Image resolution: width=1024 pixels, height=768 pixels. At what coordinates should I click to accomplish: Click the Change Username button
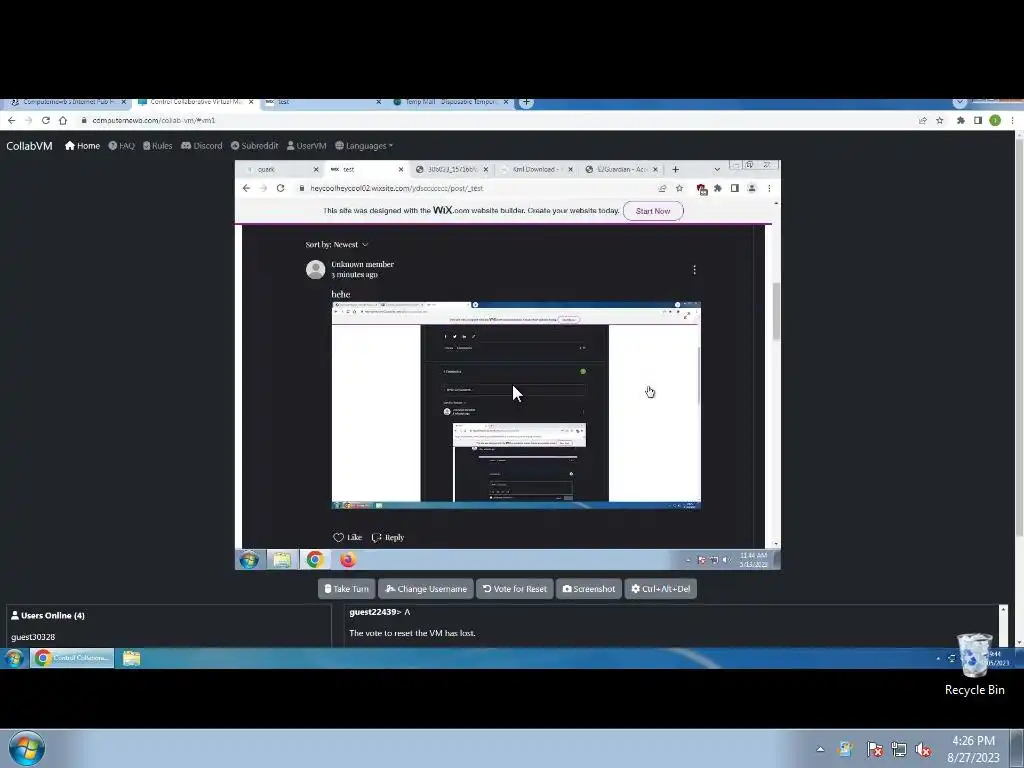click(426, 588)
